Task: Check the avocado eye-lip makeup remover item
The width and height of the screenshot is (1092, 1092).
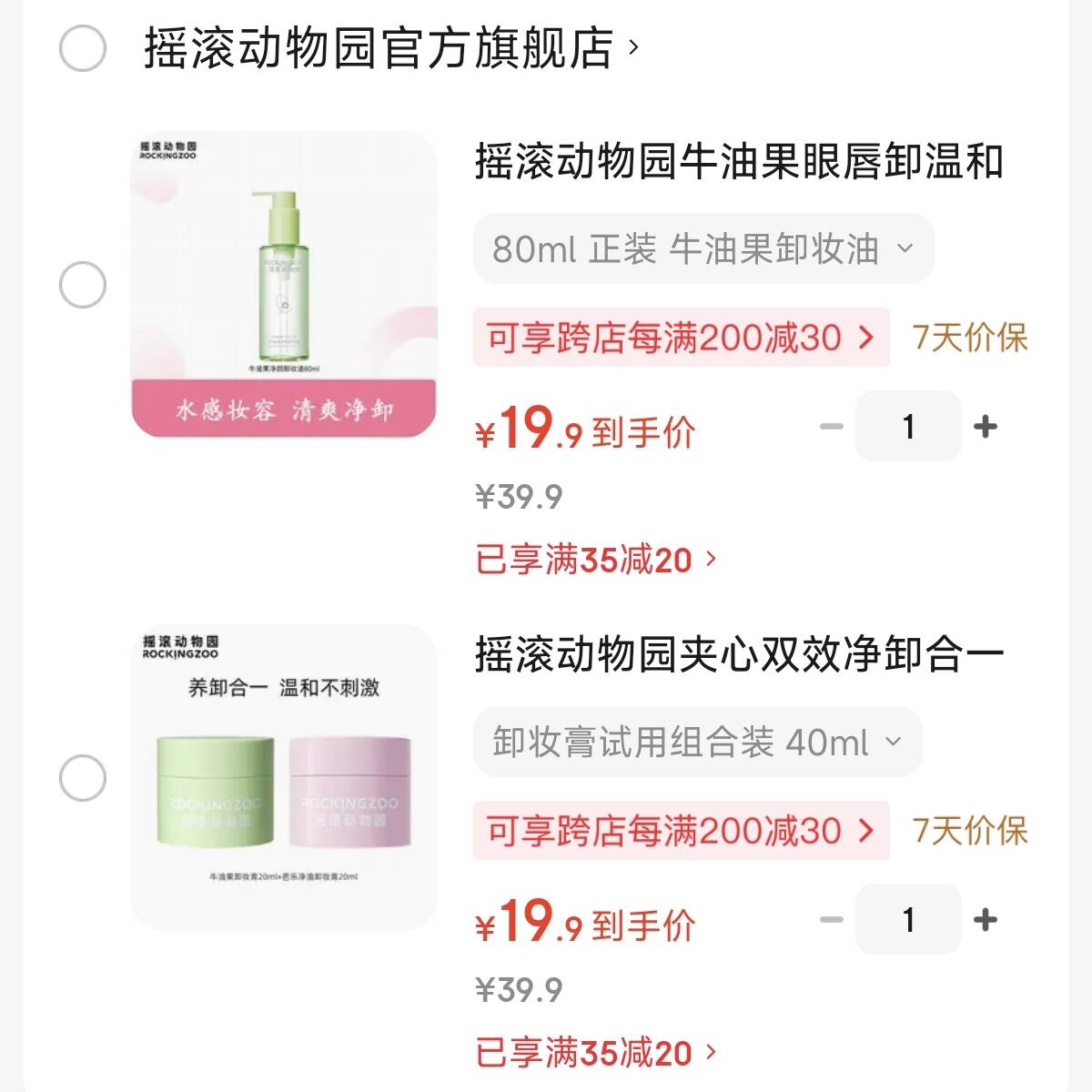Action: point(82,282)
